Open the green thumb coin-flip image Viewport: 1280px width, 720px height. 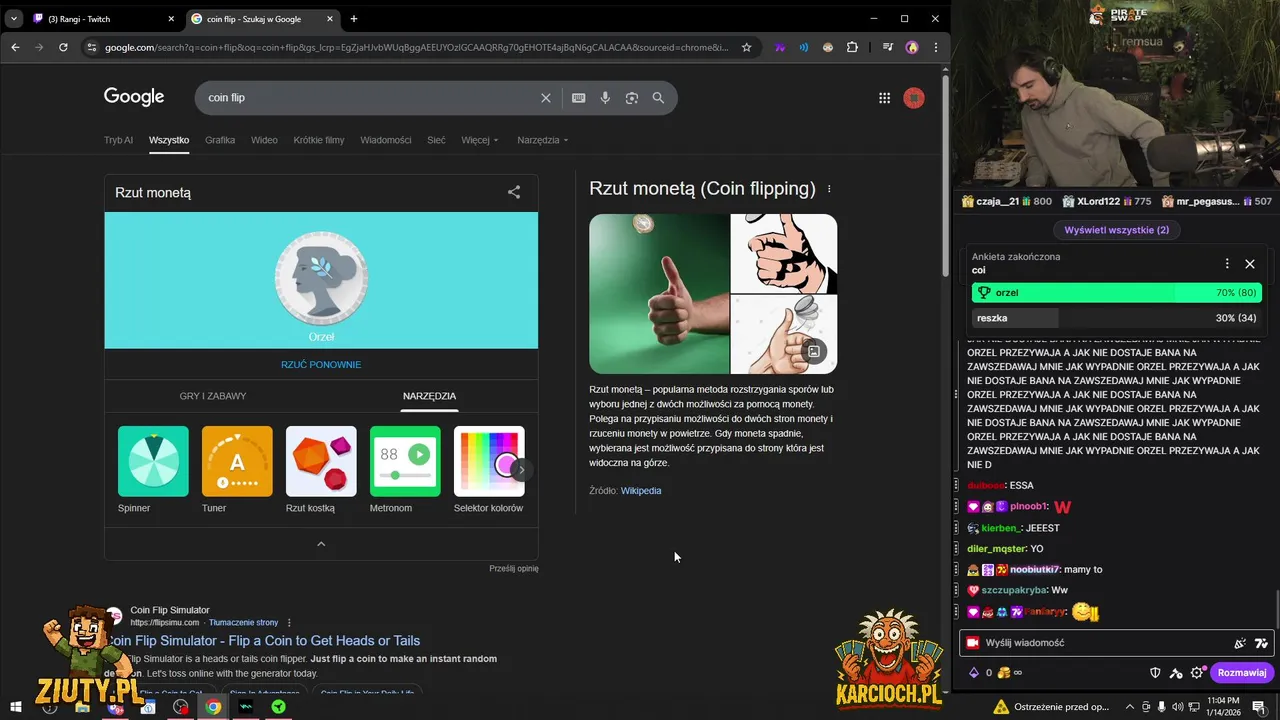[x=659, y=293]
